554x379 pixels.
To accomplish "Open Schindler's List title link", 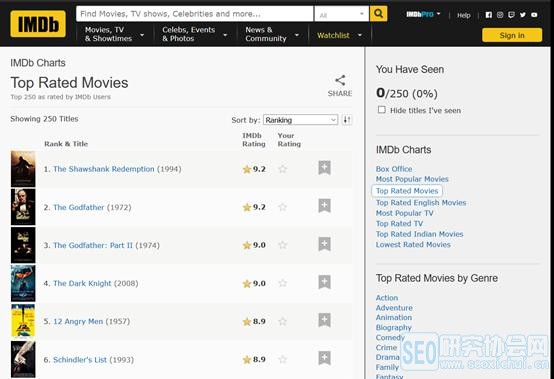I will point(80,360).
